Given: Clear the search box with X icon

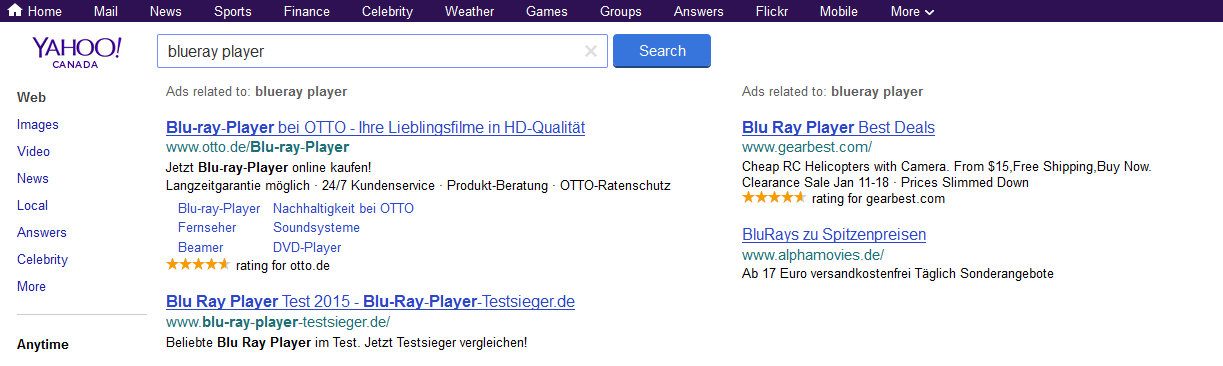Looking at the screenshot, I should (591, 51).
